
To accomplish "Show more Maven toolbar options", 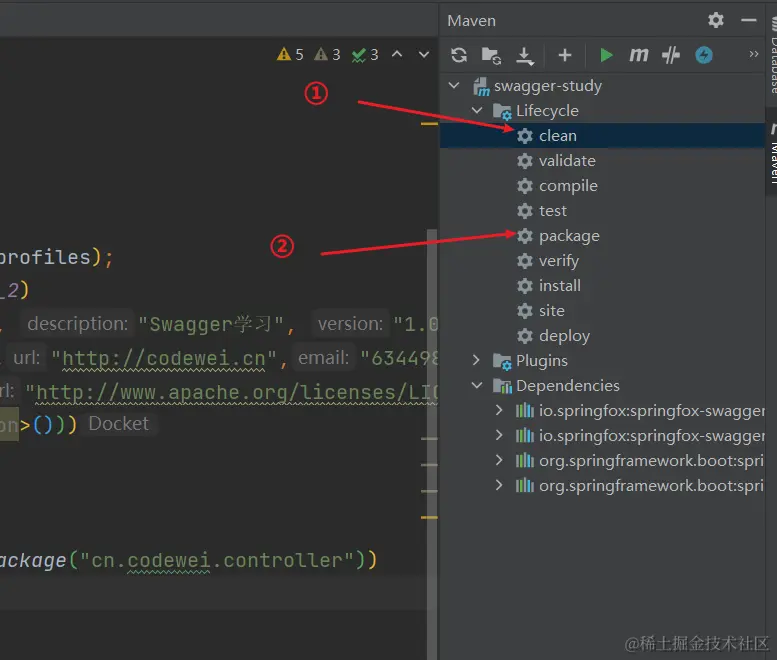I will click(753, 54).
